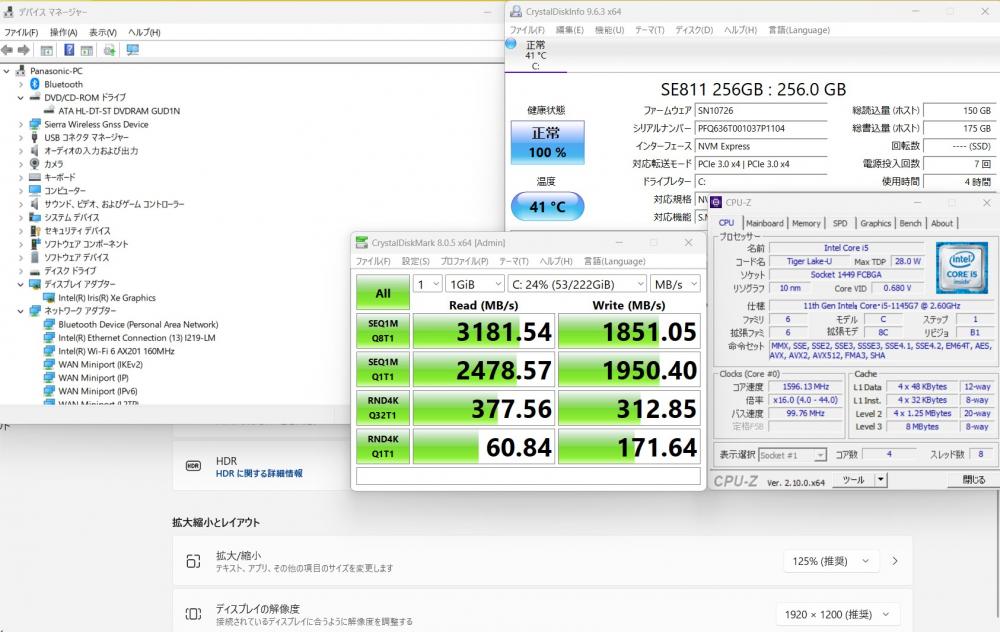Open Help via the blue question mark icon

[x=69, y=50]
